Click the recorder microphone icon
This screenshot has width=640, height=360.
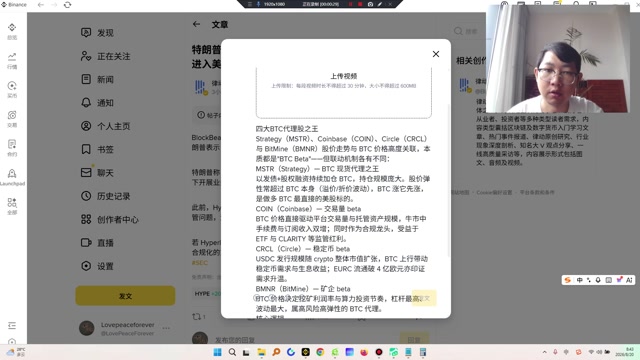click(258, 4)
